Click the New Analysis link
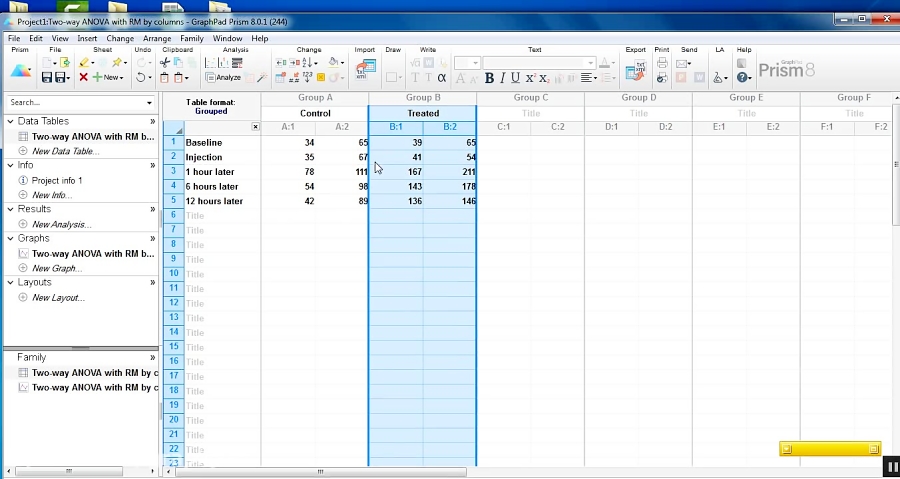The image size is (900, 479). [61, 224]
